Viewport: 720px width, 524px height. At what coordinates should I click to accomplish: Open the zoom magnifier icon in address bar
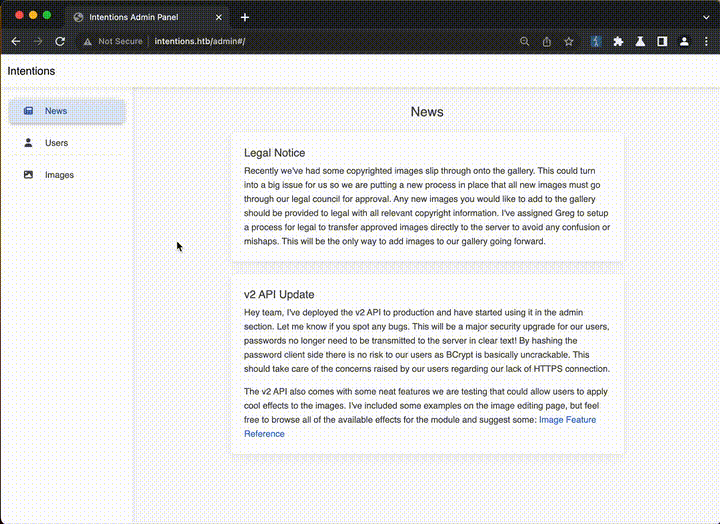click(525, 41)
